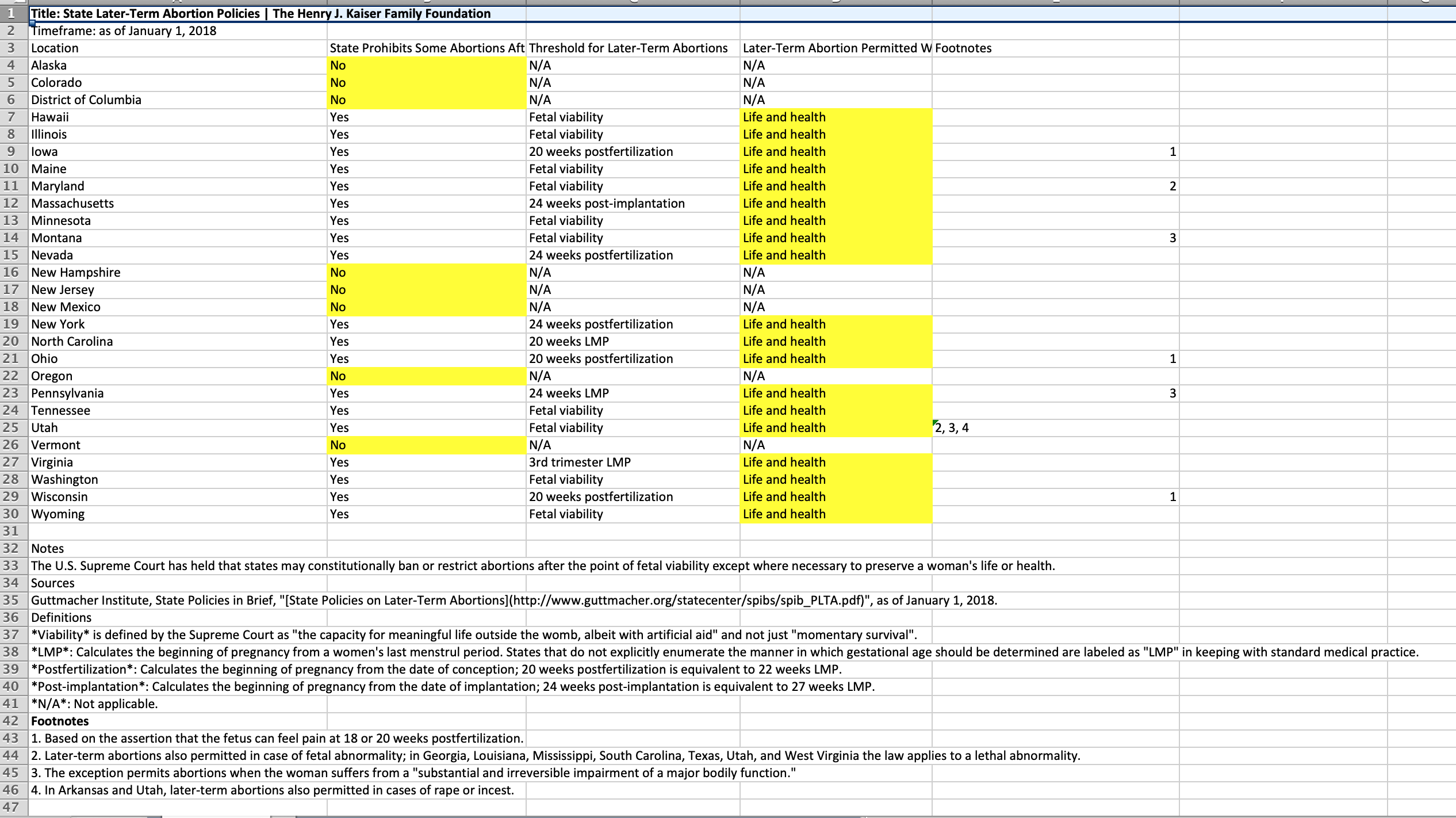The width and height of the screenshot is (1456, 818).
Task: Select Ohio's footnote value 1
Action: (x=1055, y=359)
